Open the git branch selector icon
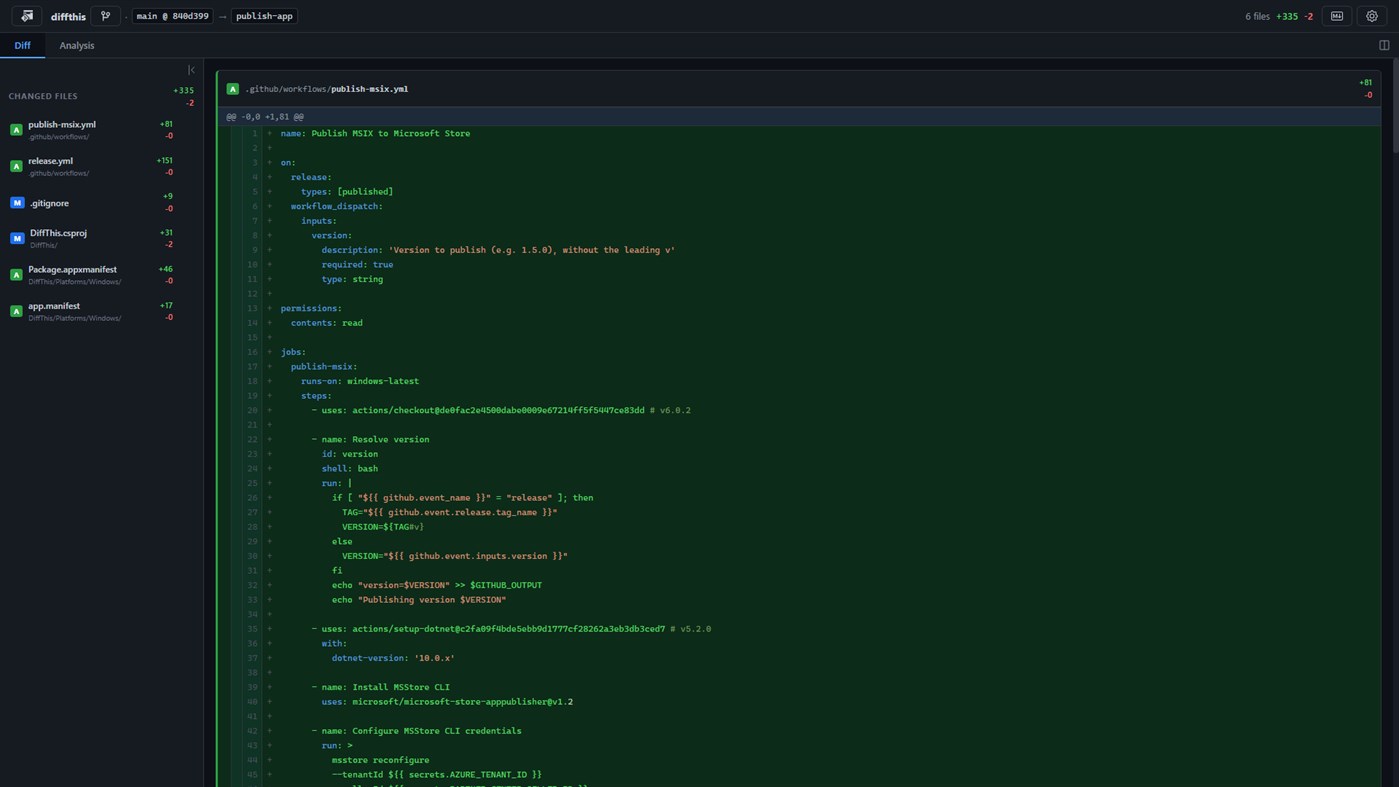The image size is (1399, 787). (105, 16)
